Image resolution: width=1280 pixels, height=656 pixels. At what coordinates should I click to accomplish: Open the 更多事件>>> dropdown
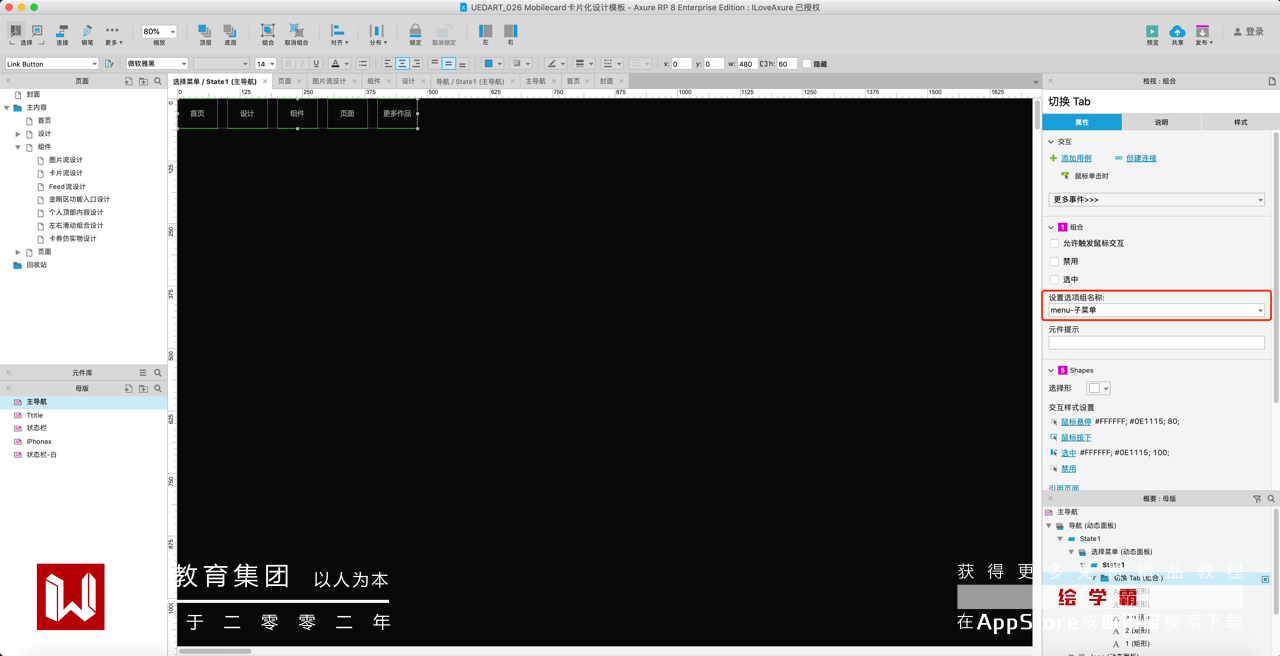[1157, 199]
